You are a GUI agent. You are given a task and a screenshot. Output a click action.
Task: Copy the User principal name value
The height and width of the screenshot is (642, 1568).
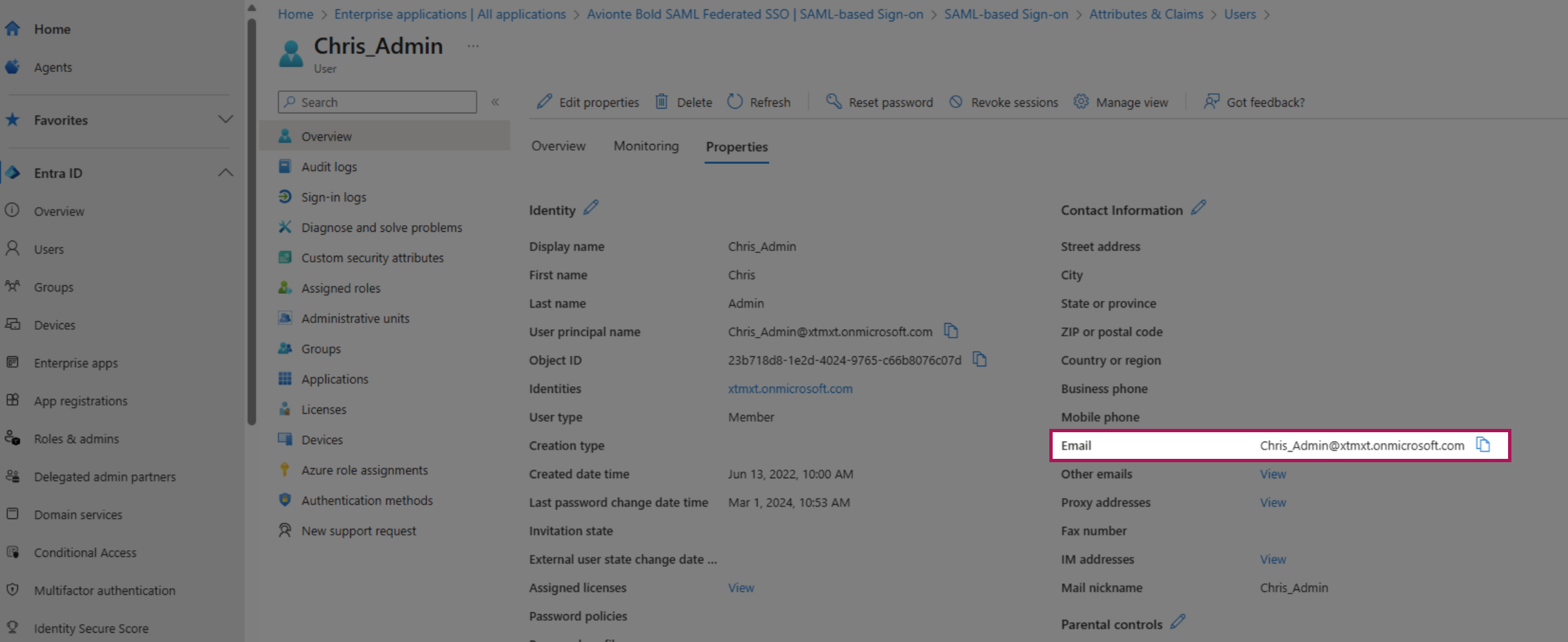coord(951,331)
